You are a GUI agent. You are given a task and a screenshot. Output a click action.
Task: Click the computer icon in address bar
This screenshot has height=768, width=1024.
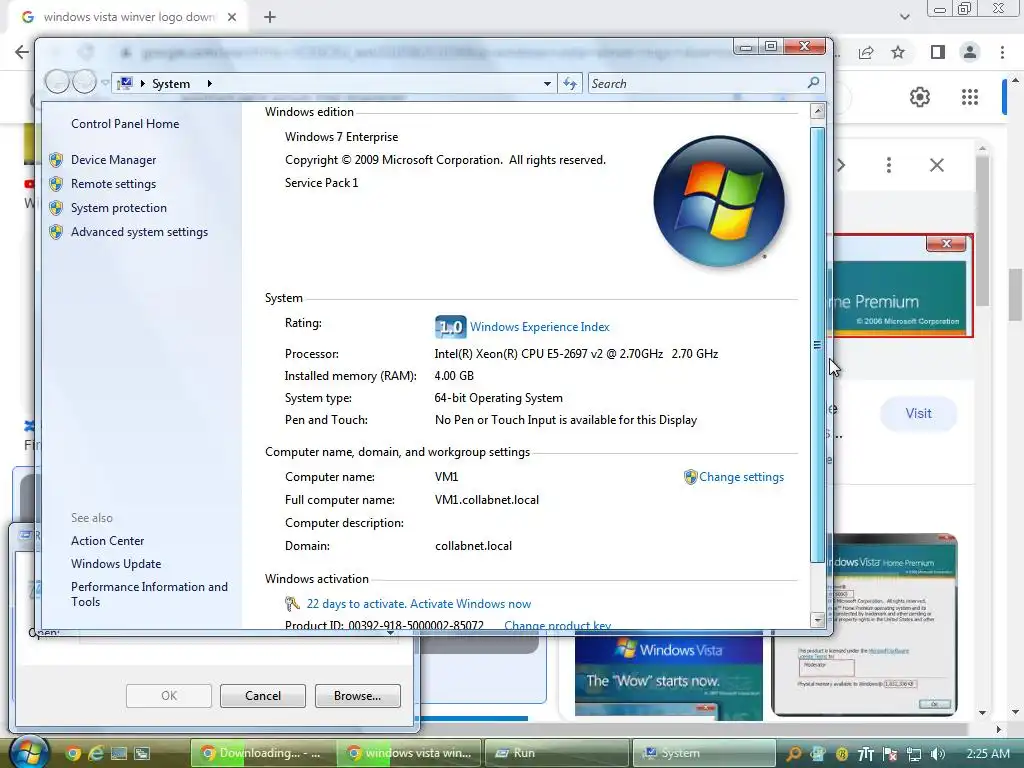(125, 84)
